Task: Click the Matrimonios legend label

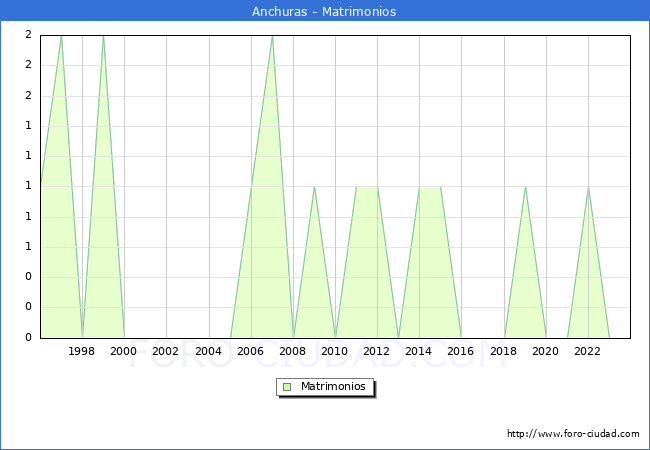Action: click(x=332, y=386)
